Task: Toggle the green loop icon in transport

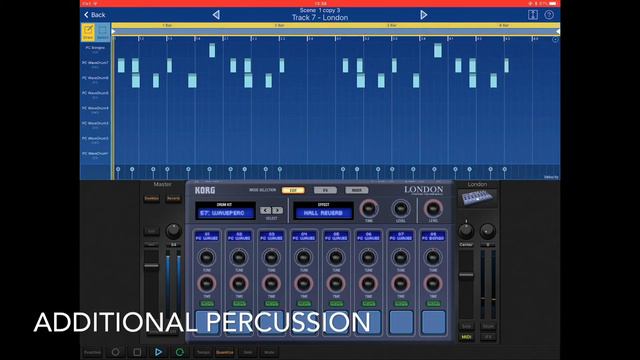Action: (180, 352)
